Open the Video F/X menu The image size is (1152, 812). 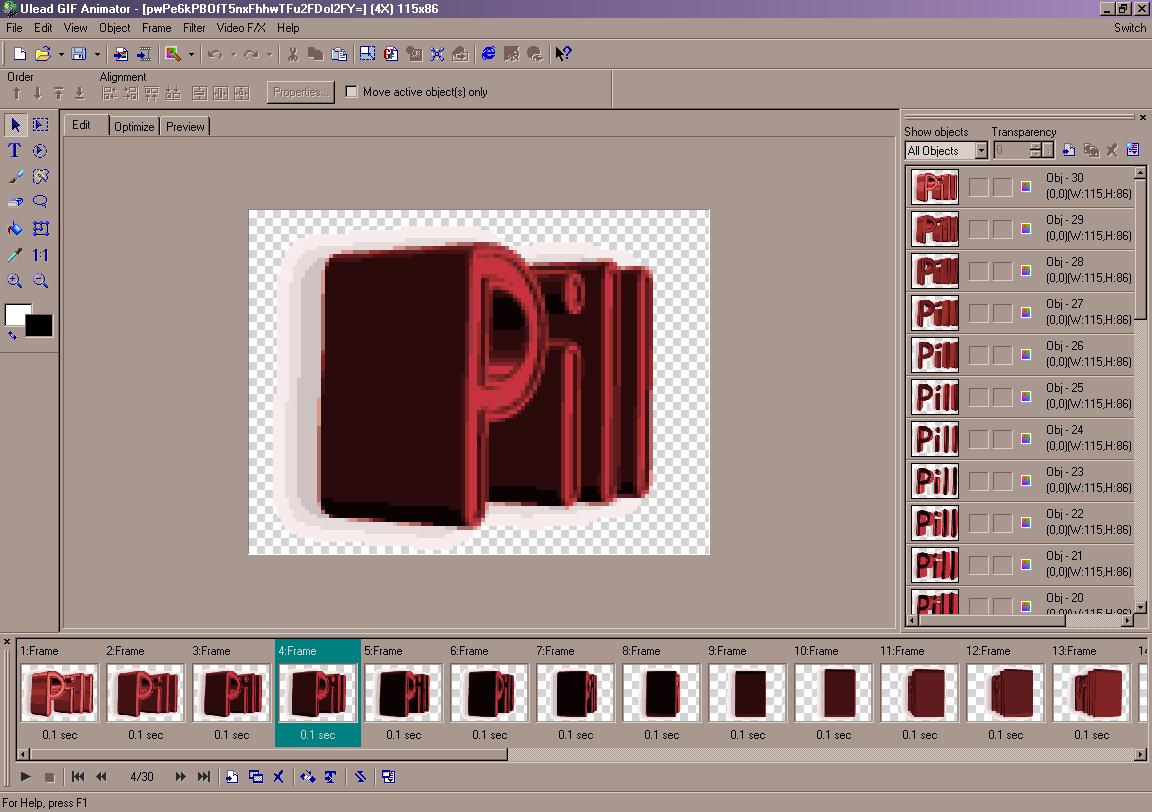[241, 28]
